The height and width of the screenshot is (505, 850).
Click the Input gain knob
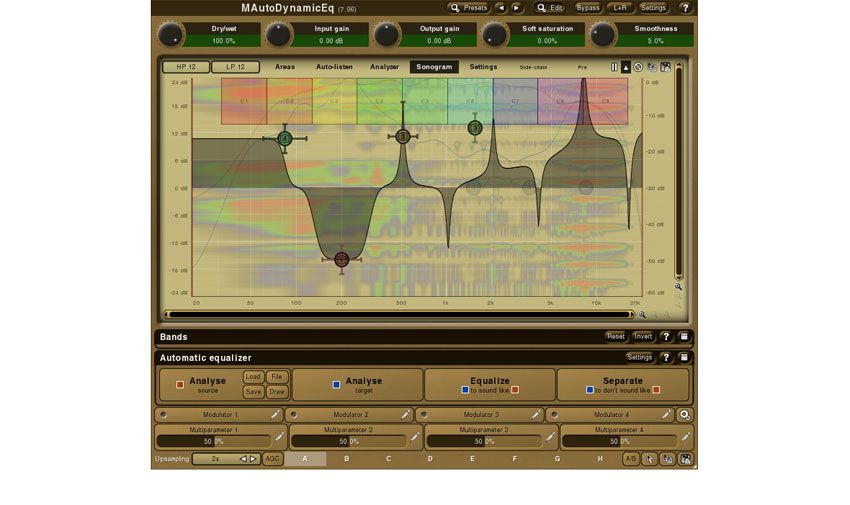(x=279, y=35)
